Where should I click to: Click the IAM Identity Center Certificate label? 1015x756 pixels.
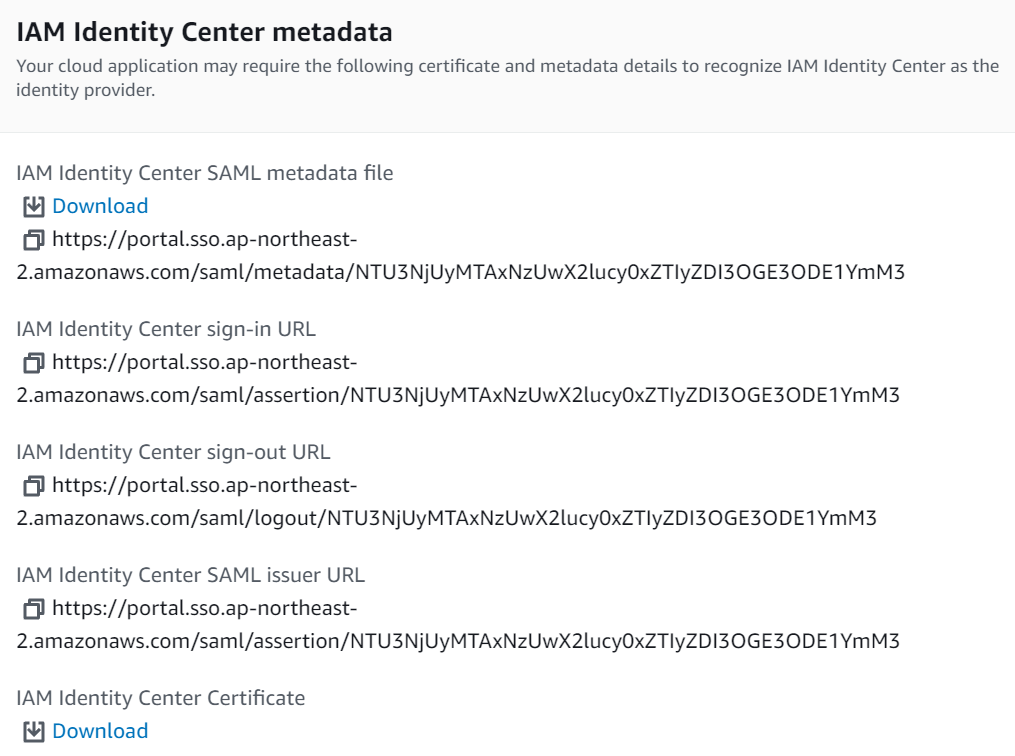161,698
